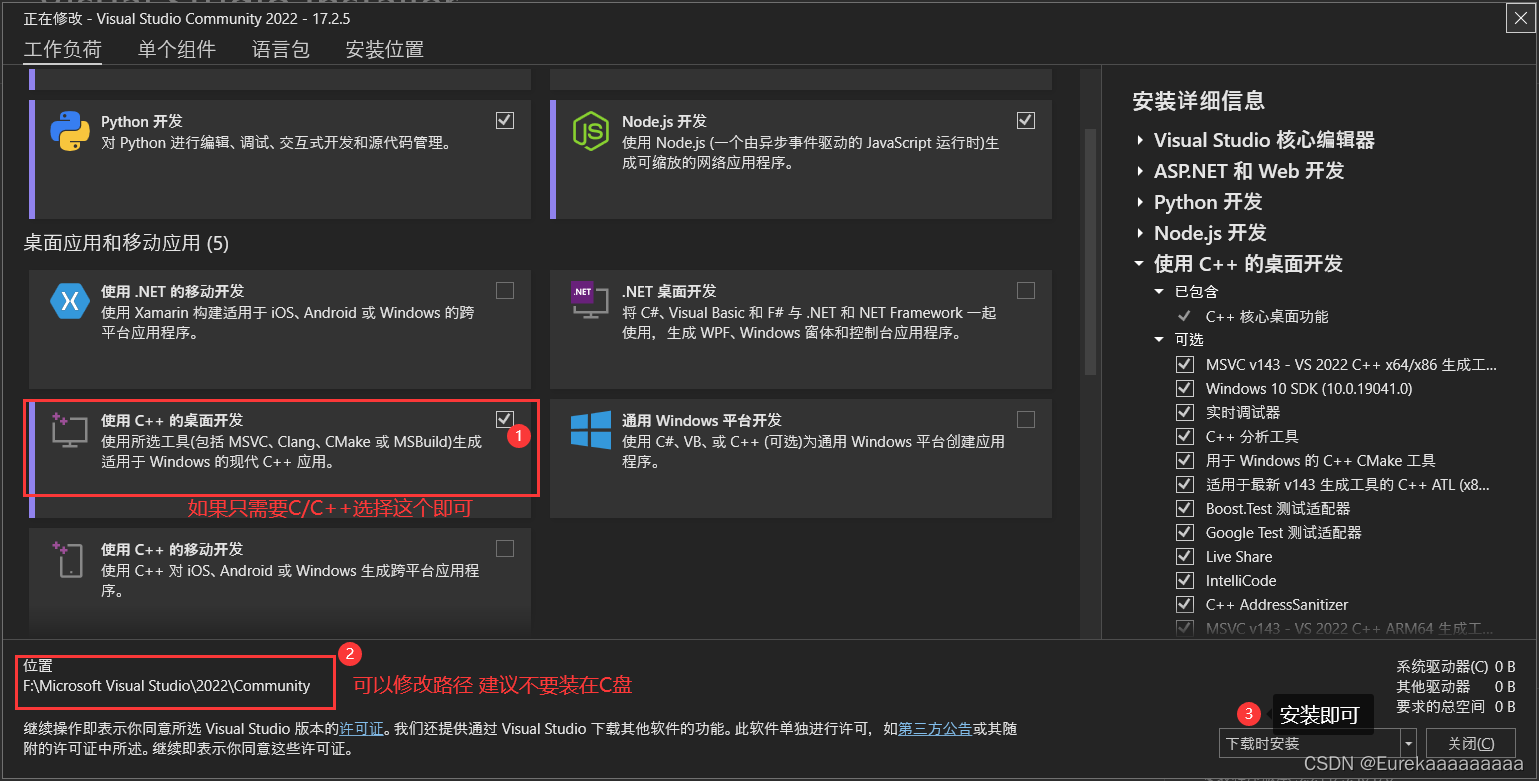Collapse 使用 C++ 的桌面开发 details
The image size is (1539, 781).
coord(1139,264)
